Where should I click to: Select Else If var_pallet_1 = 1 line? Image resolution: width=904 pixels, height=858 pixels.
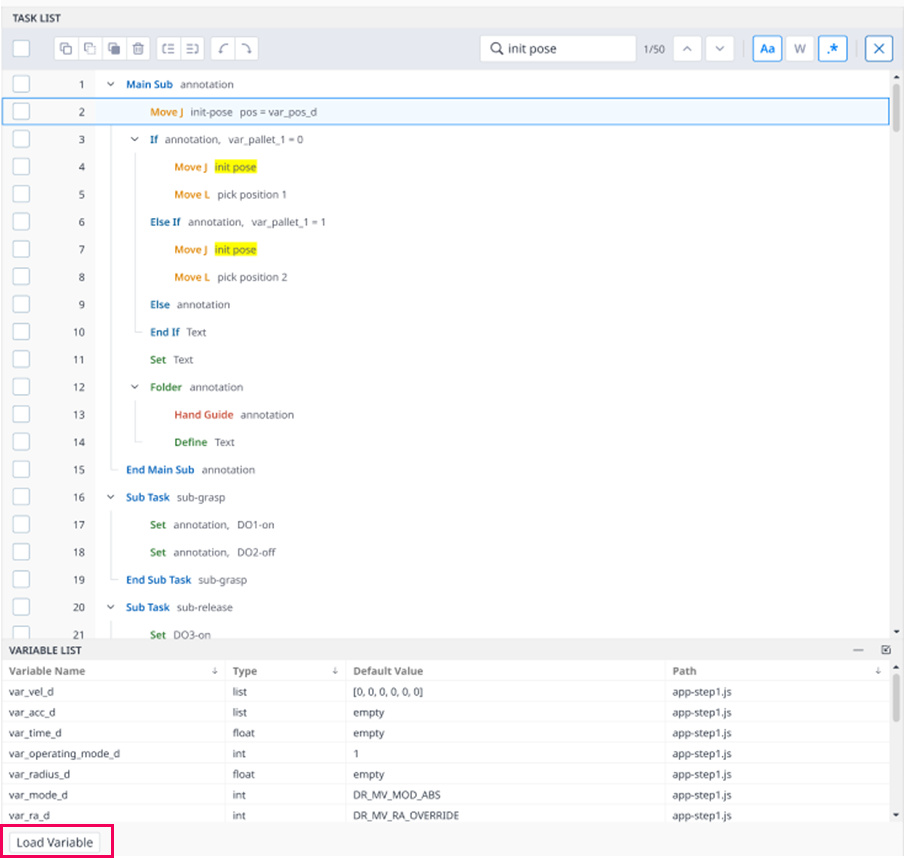[x=446, y=222]
